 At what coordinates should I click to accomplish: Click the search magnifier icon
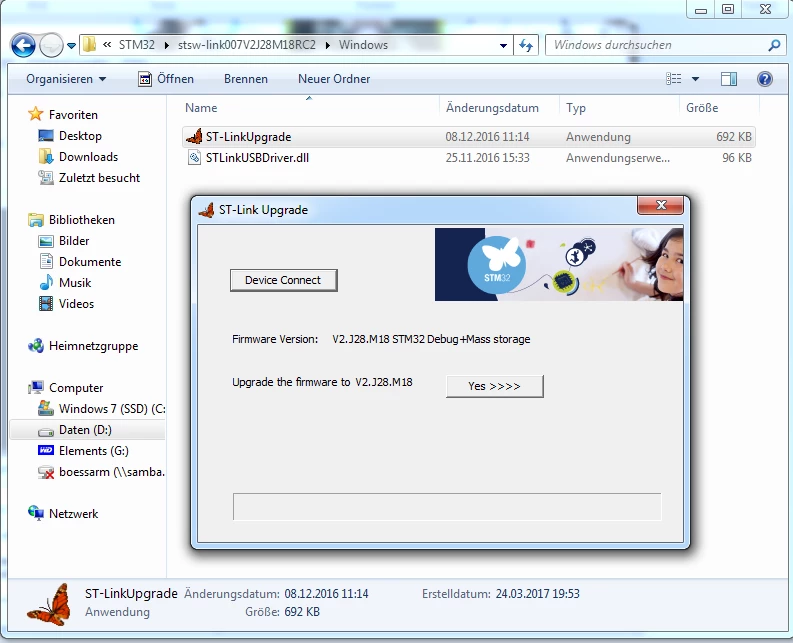pyautogui.click(x=774, y=46)
